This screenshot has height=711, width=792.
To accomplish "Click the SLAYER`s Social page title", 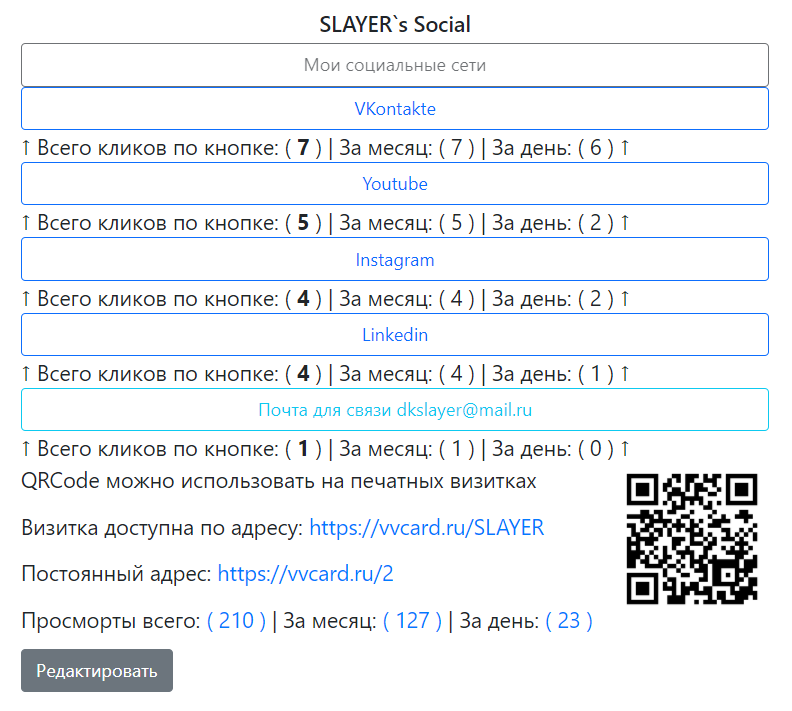I will click(394, 24).
